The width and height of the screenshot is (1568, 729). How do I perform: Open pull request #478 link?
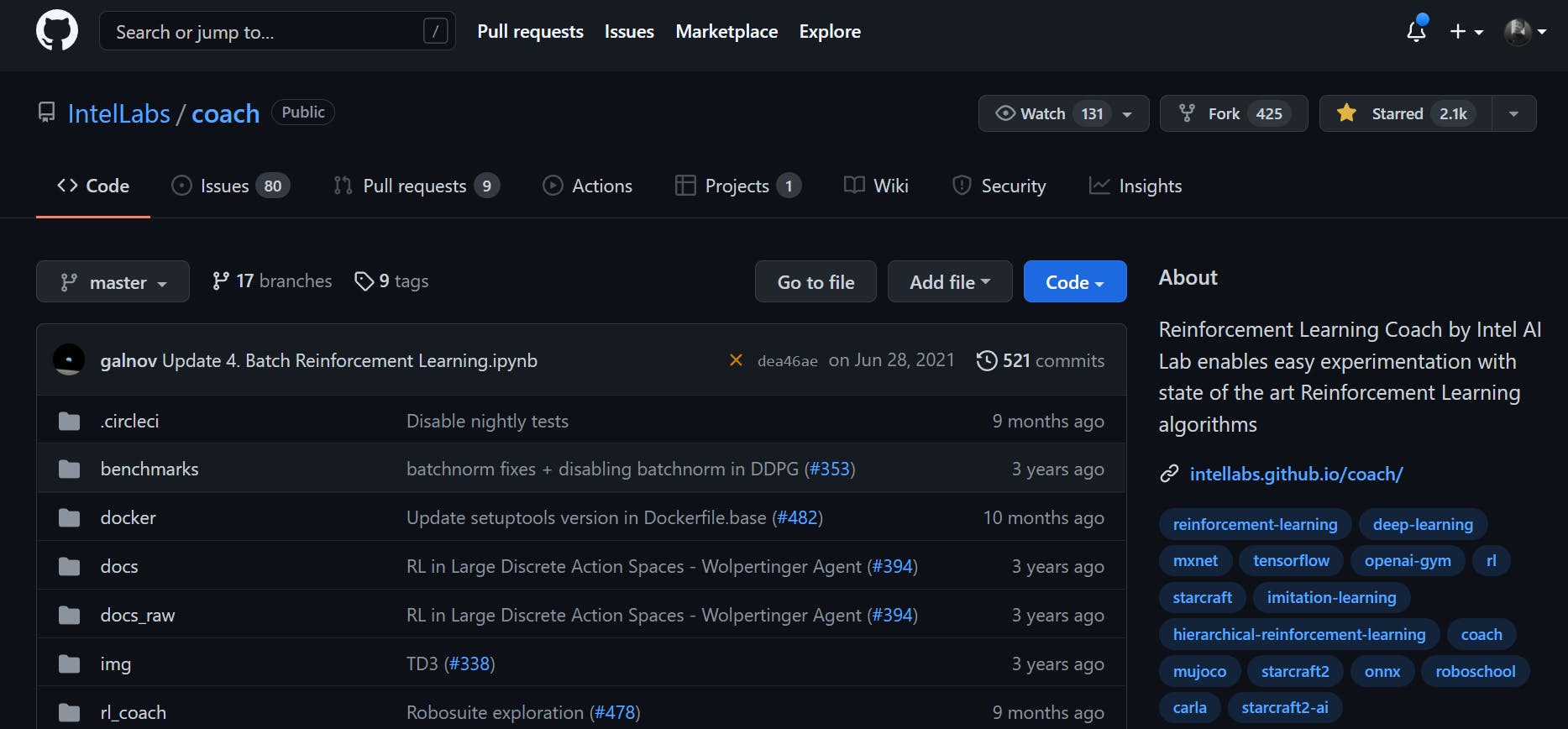(615, 713)
